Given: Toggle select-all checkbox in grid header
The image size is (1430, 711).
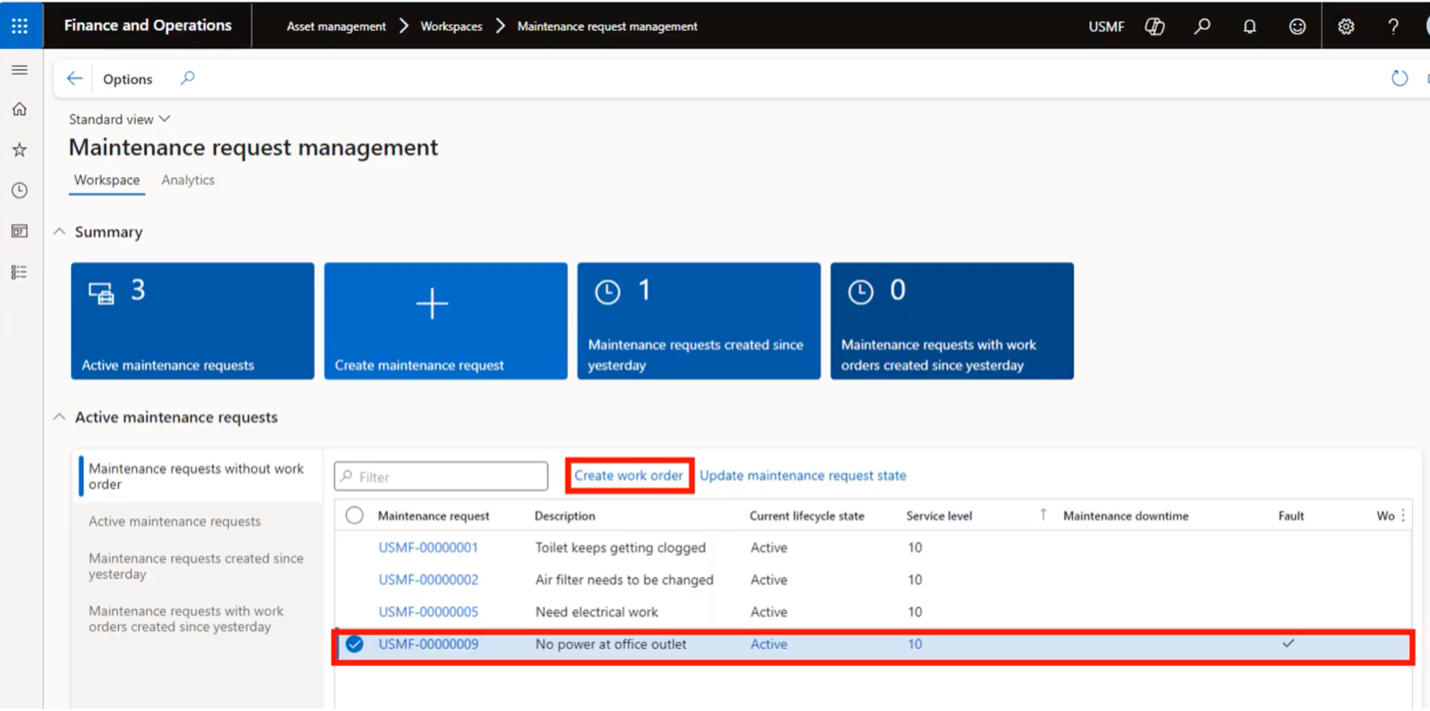Looking at the screenshot, I should pos(354,516).
